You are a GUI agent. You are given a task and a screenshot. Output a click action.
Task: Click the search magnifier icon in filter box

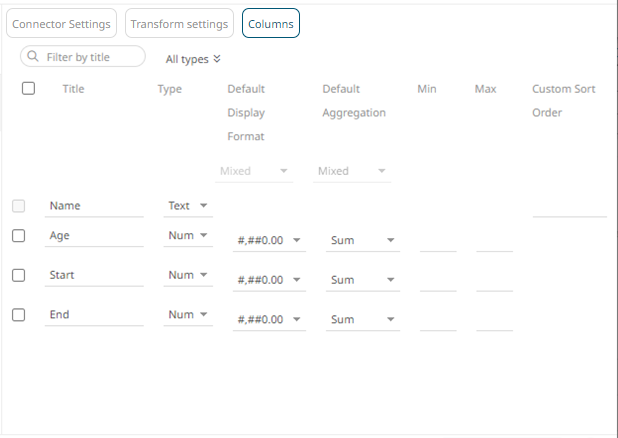tap(34, 57)
